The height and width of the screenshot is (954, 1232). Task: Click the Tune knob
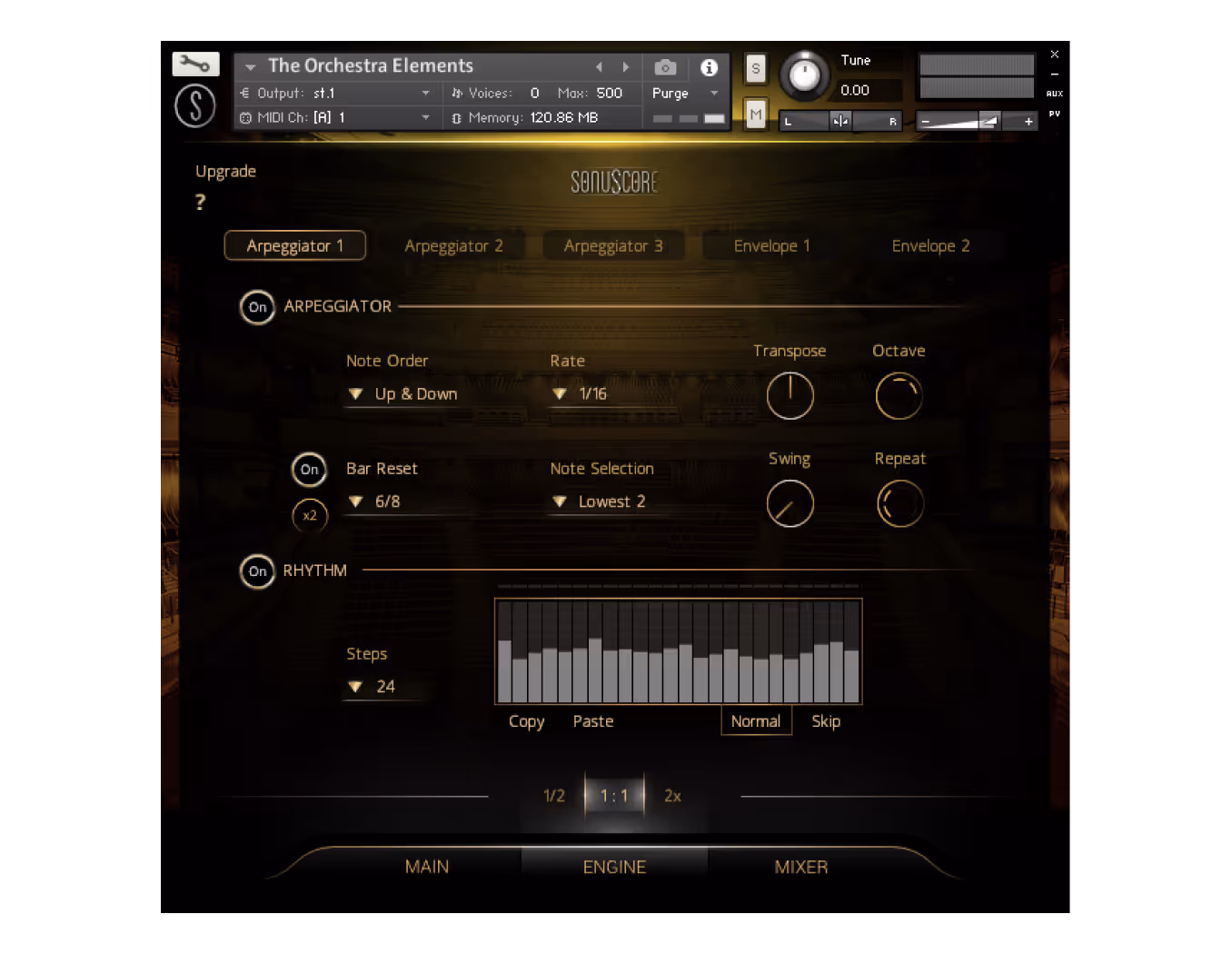click(804, 75)
